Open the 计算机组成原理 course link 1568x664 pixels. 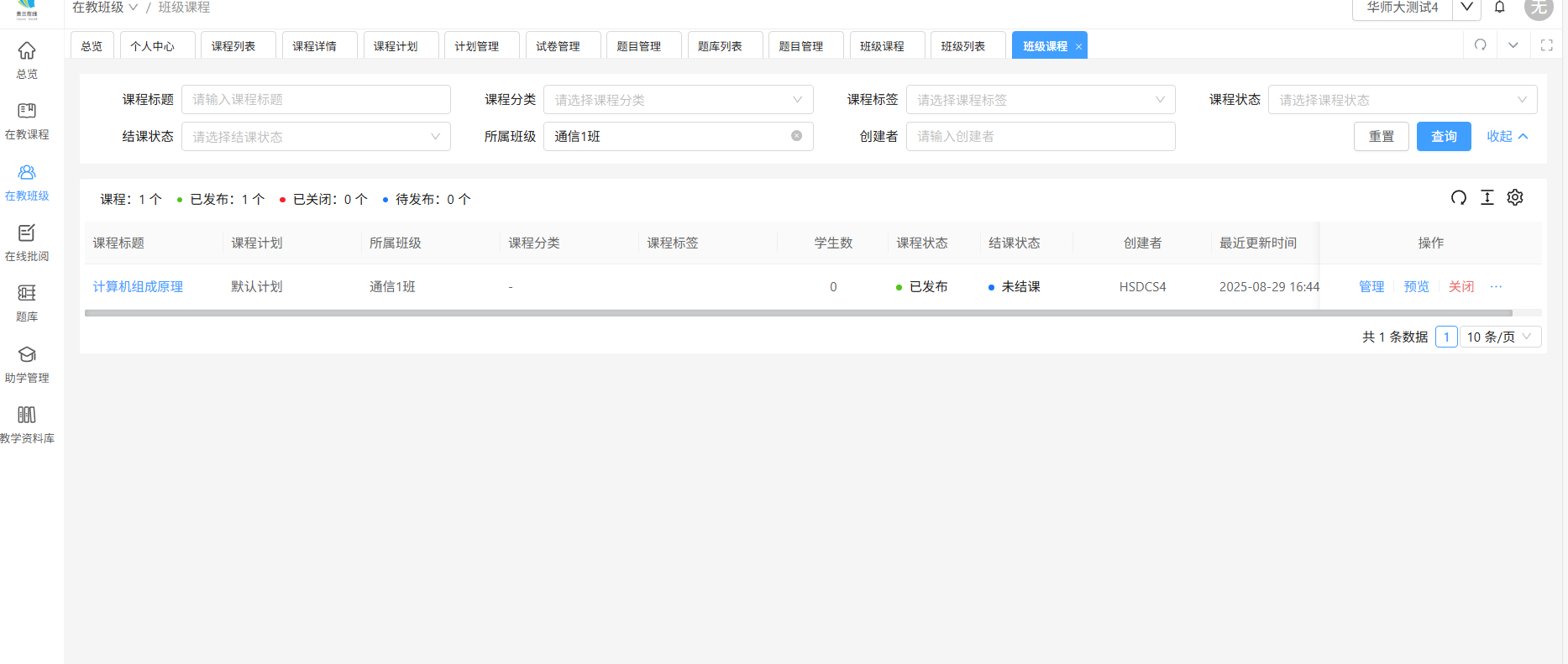pyautogui.click(x=138, y=286)
